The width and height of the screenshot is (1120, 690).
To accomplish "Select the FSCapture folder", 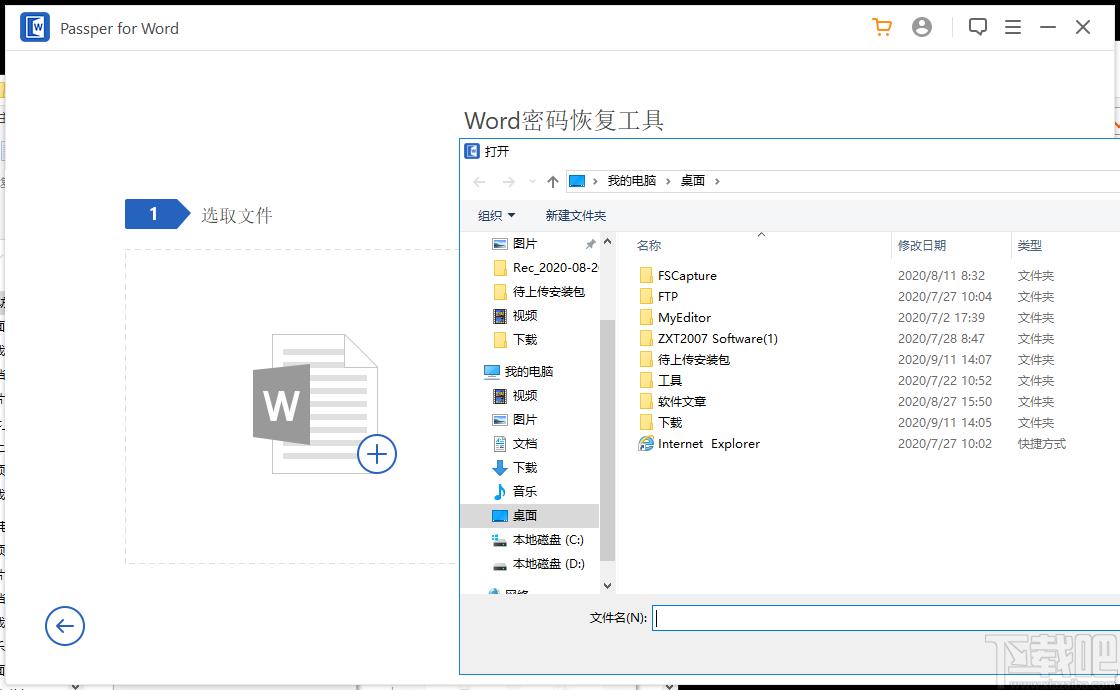I will [678, 276].
